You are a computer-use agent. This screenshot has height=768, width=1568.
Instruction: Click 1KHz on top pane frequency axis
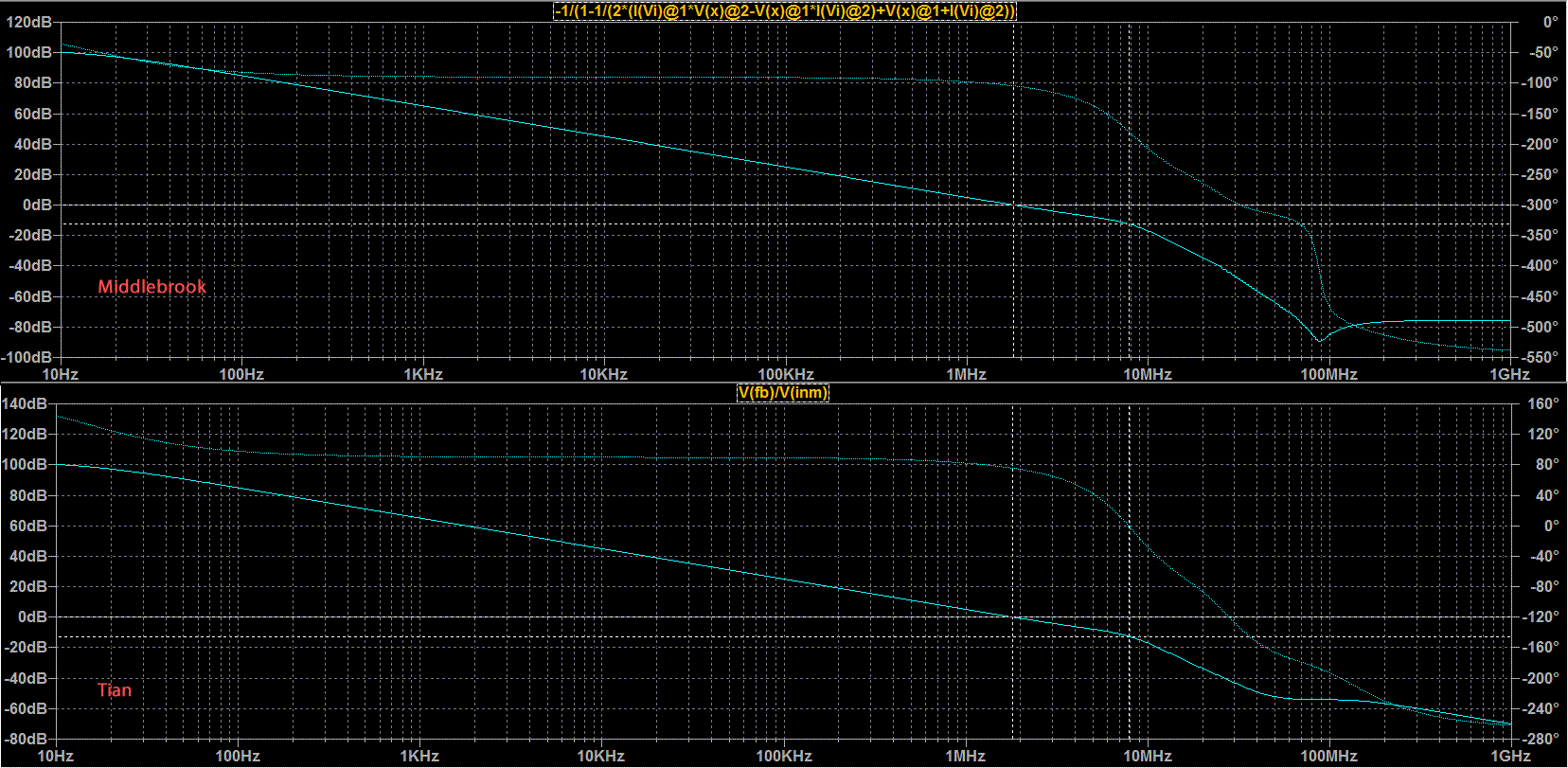point(423,374)
